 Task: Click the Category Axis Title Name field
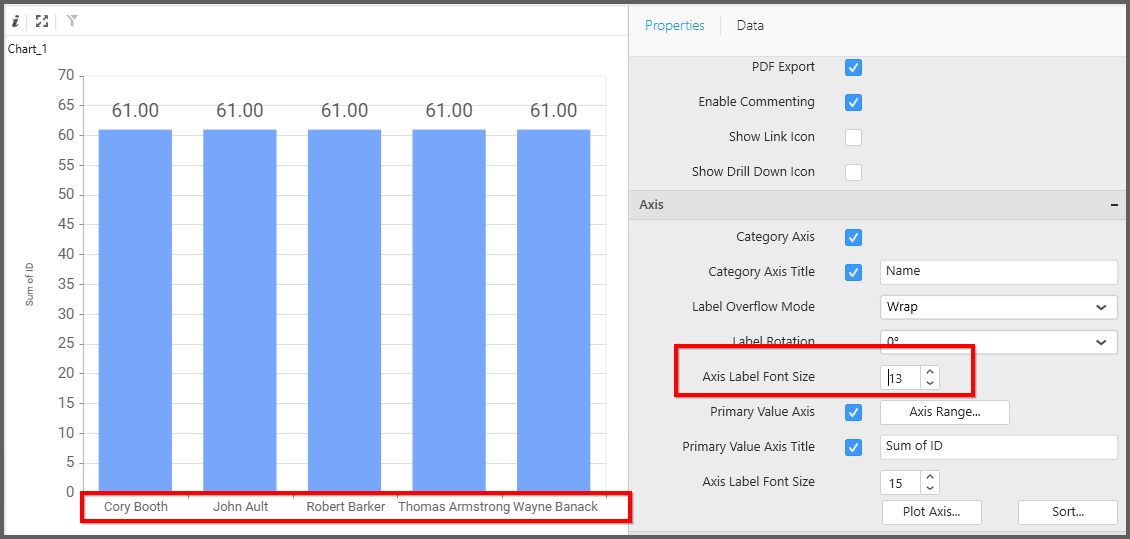[x=998, y=272]
